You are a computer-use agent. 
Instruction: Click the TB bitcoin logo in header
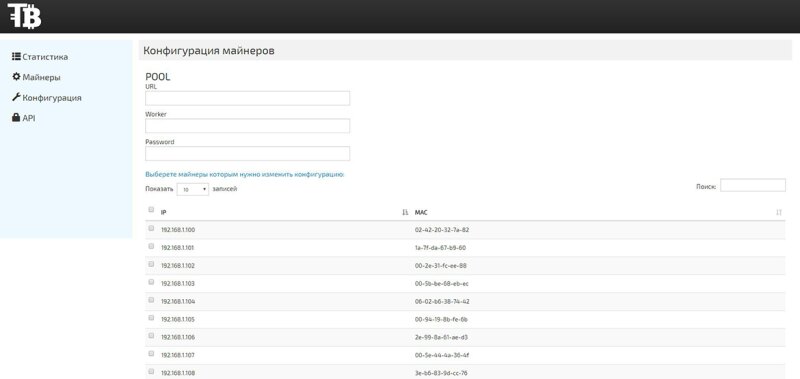point(24,15)
